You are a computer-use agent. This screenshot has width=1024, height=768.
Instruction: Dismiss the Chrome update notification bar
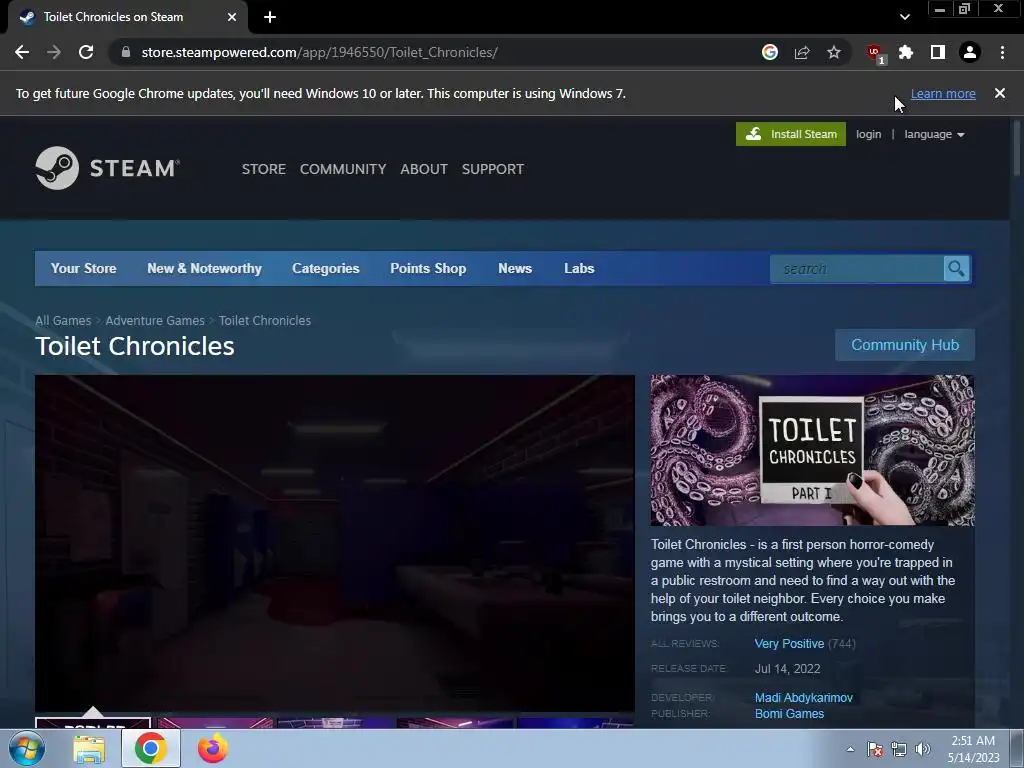click(x=1000, y=93)
